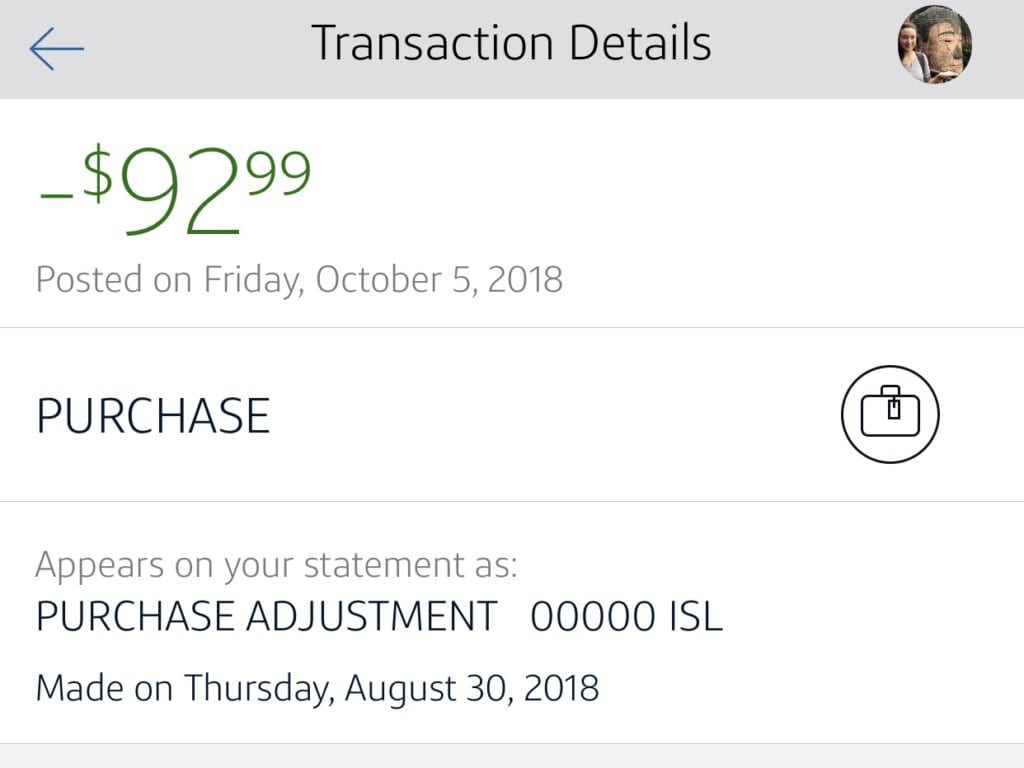
Task: Select the PURCHASE ADJUSTMENT text
Action: coord(266,617)
